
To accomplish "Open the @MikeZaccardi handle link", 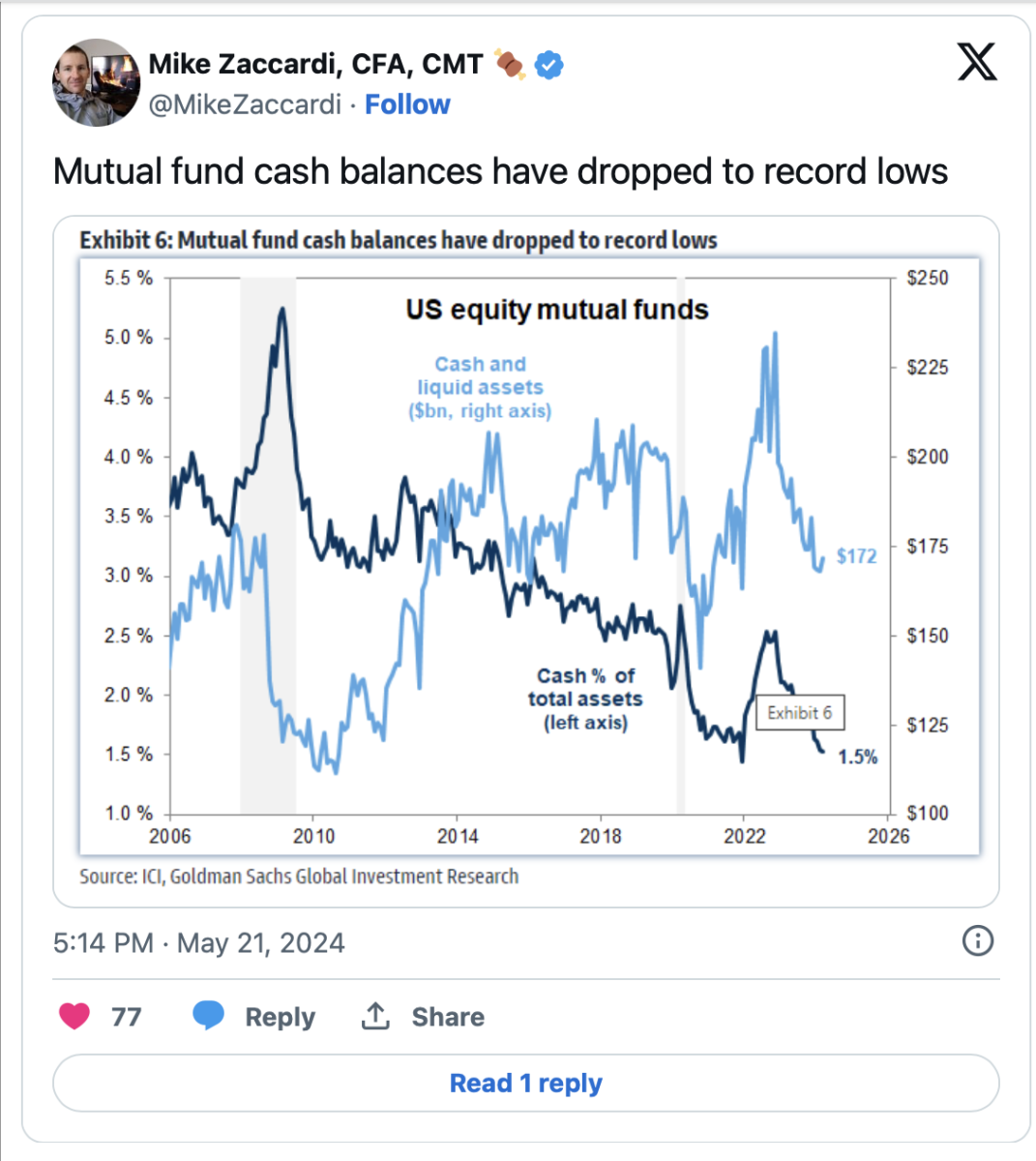I will pyautogui.click(x=245, y=104).
